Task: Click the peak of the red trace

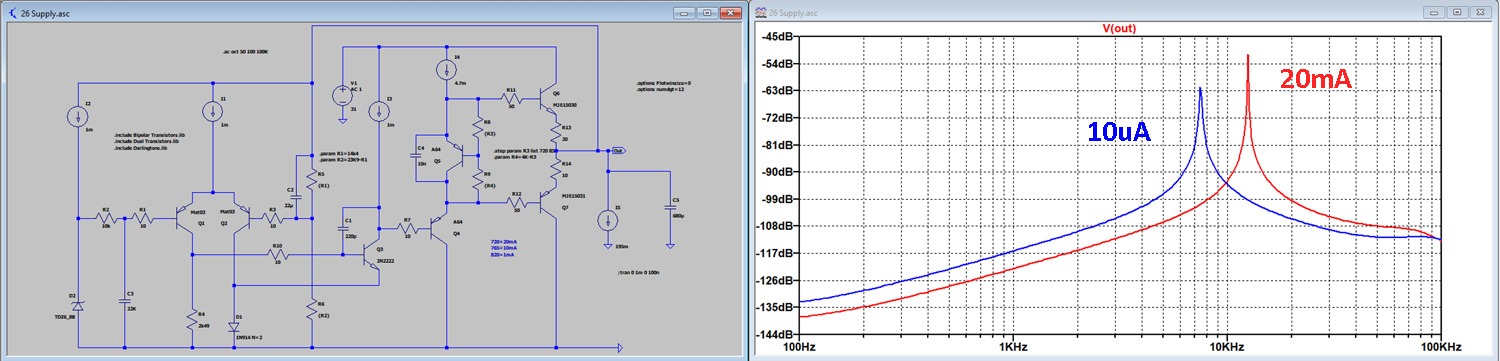Action: click(x=1248, y=56)
